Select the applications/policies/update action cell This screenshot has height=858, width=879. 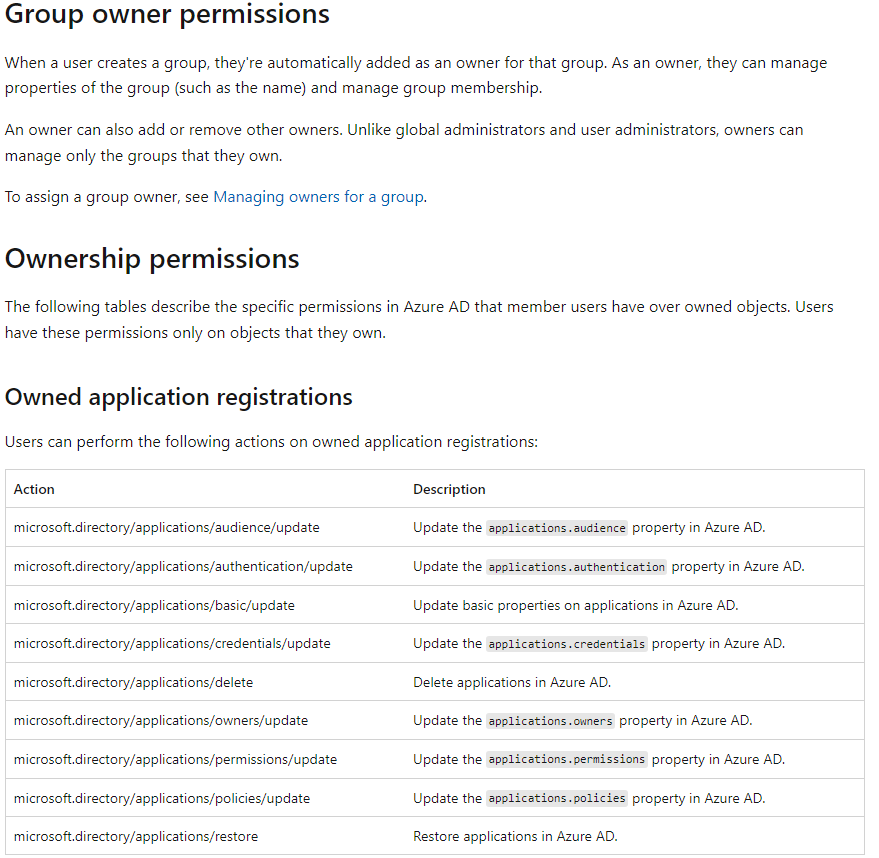(162, 798)
